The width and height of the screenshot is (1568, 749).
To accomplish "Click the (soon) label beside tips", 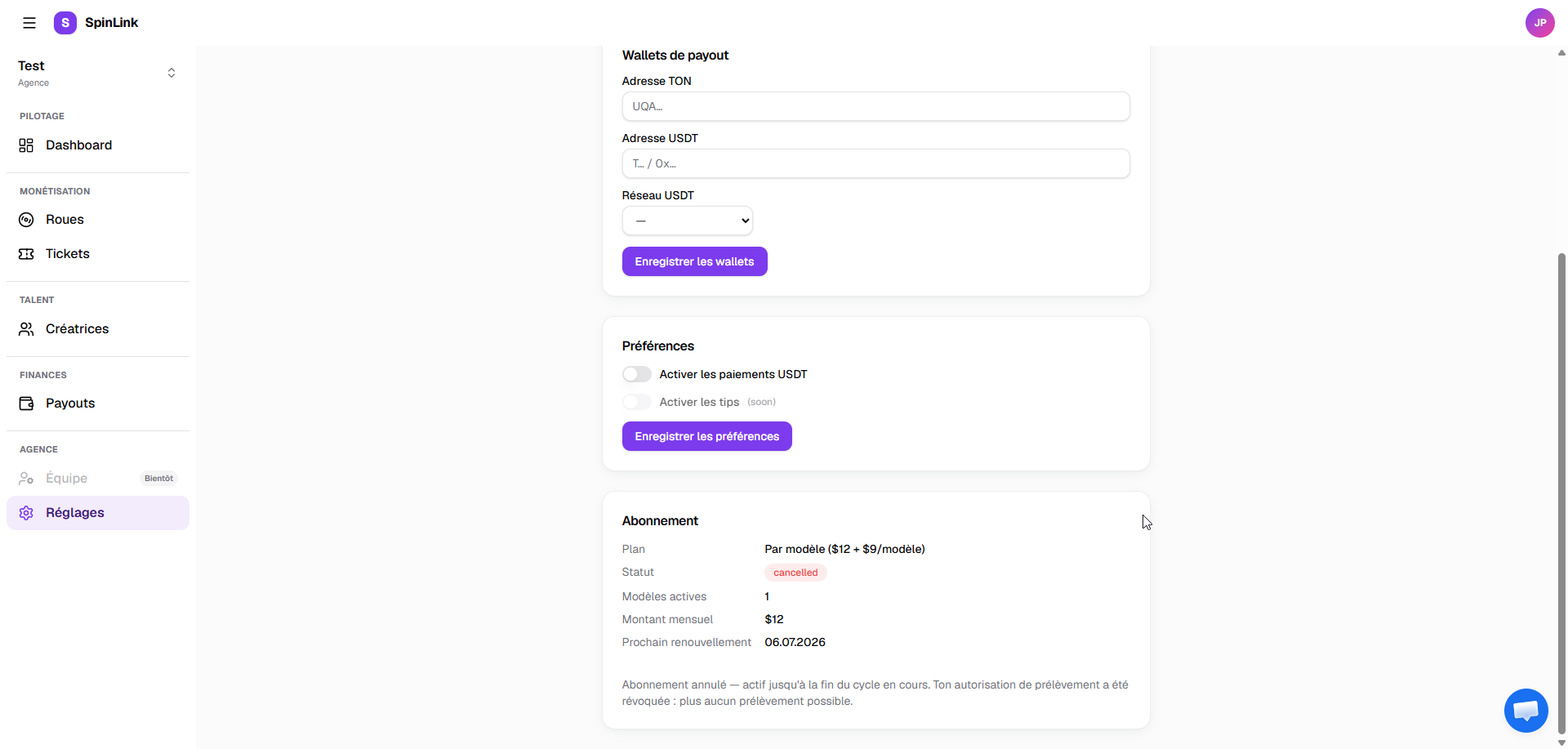I will coord(761,402).
